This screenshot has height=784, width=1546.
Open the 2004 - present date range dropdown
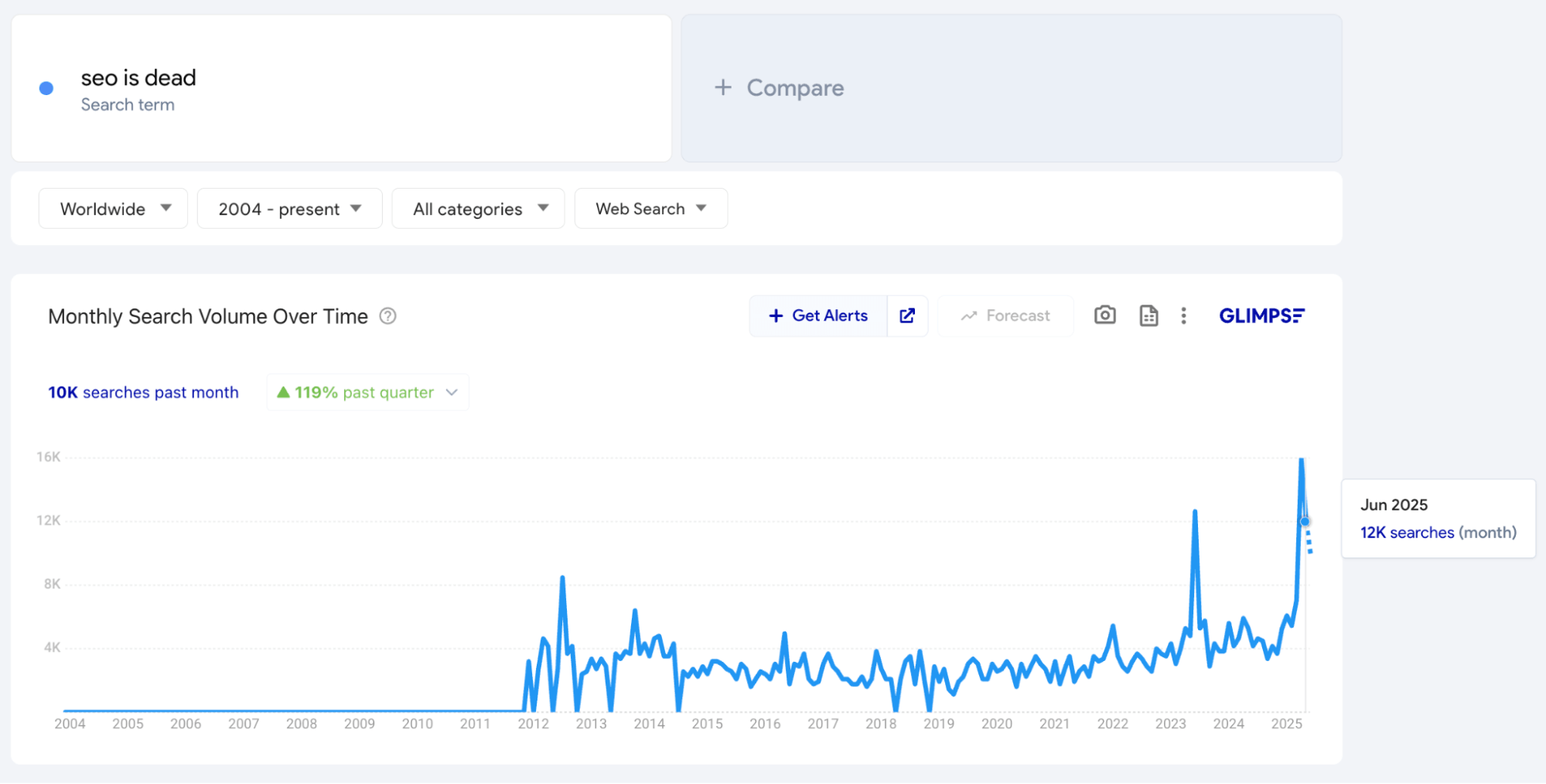(290, 209)
